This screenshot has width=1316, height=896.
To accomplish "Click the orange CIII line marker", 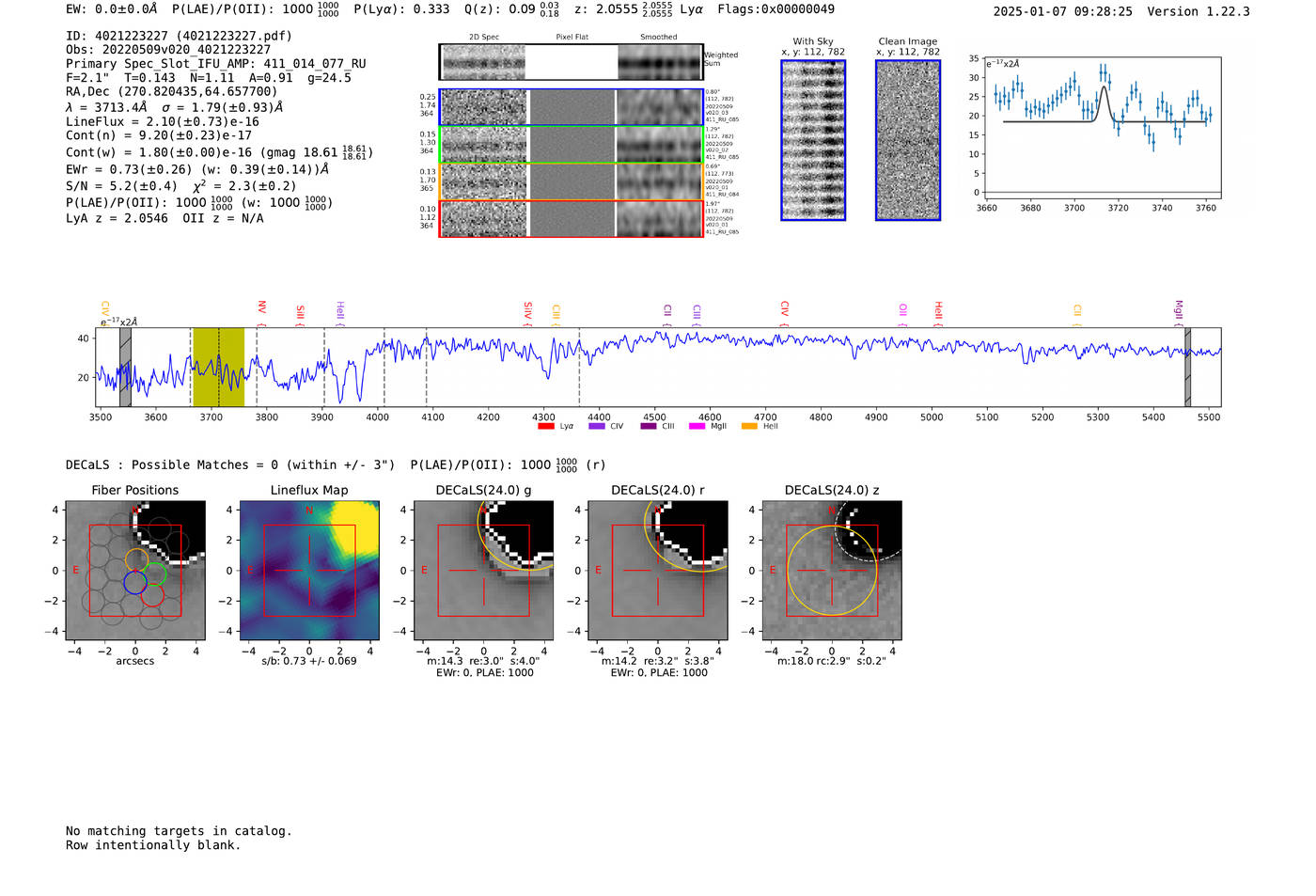I will (556, 315).
